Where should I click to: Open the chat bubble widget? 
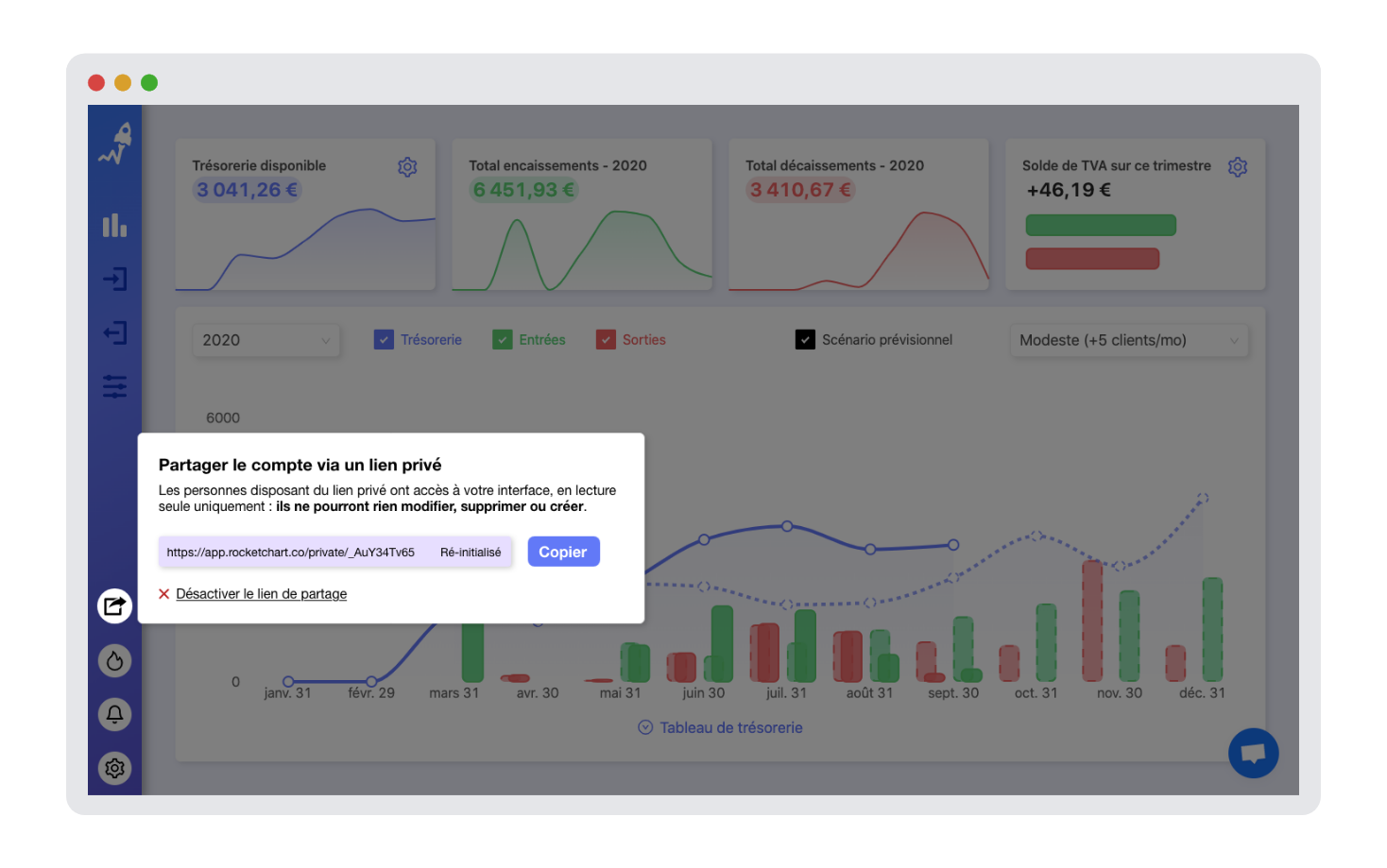point(1254,753)
